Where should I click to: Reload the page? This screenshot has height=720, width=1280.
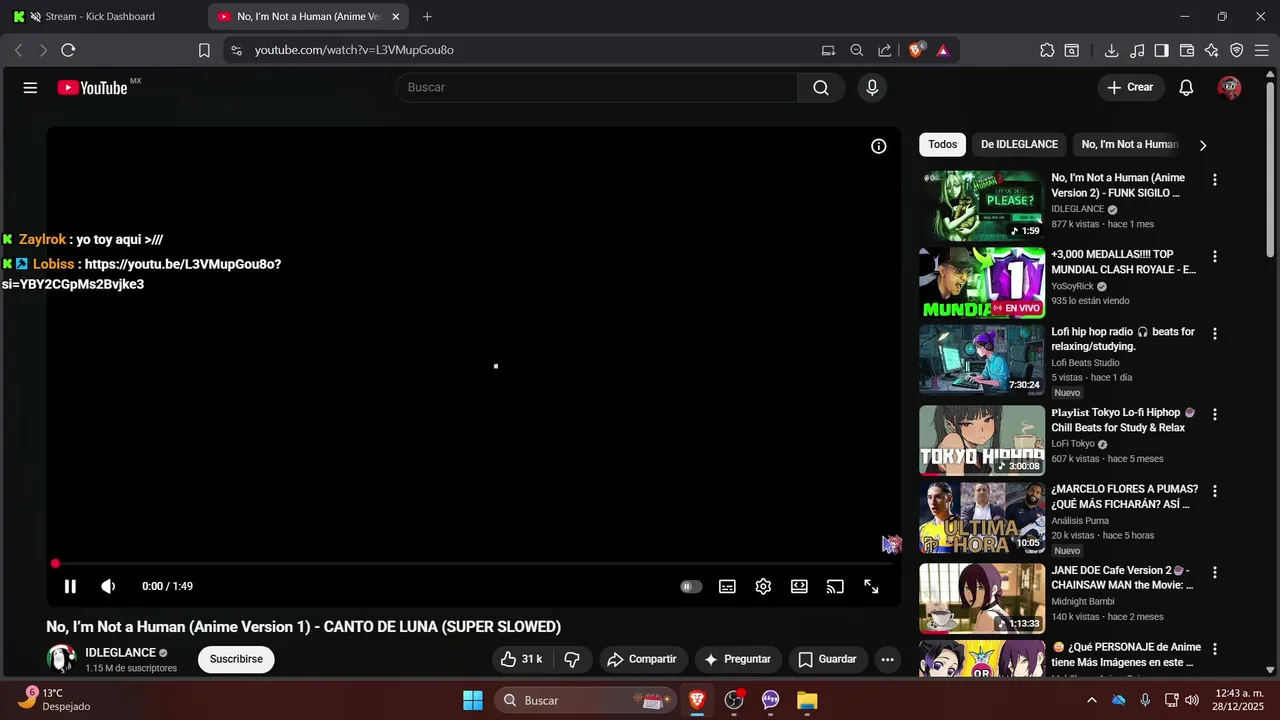[68, 50]
